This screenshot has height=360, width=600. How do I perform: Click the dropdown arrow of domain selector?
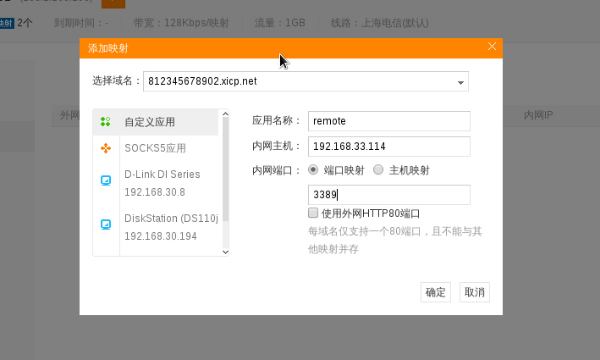460,82
